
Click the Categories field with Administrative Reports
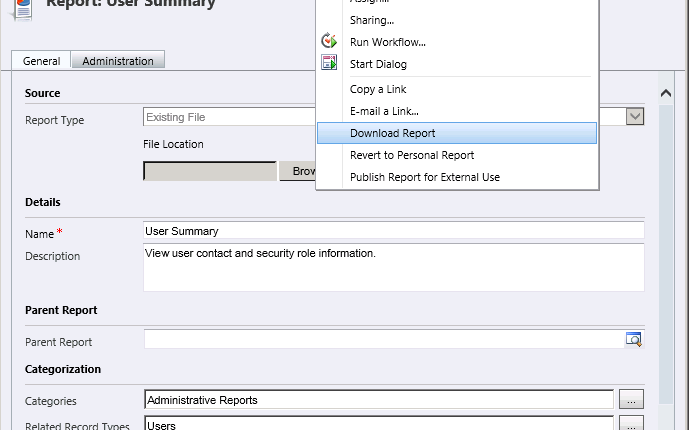click(x=378, y=400)
